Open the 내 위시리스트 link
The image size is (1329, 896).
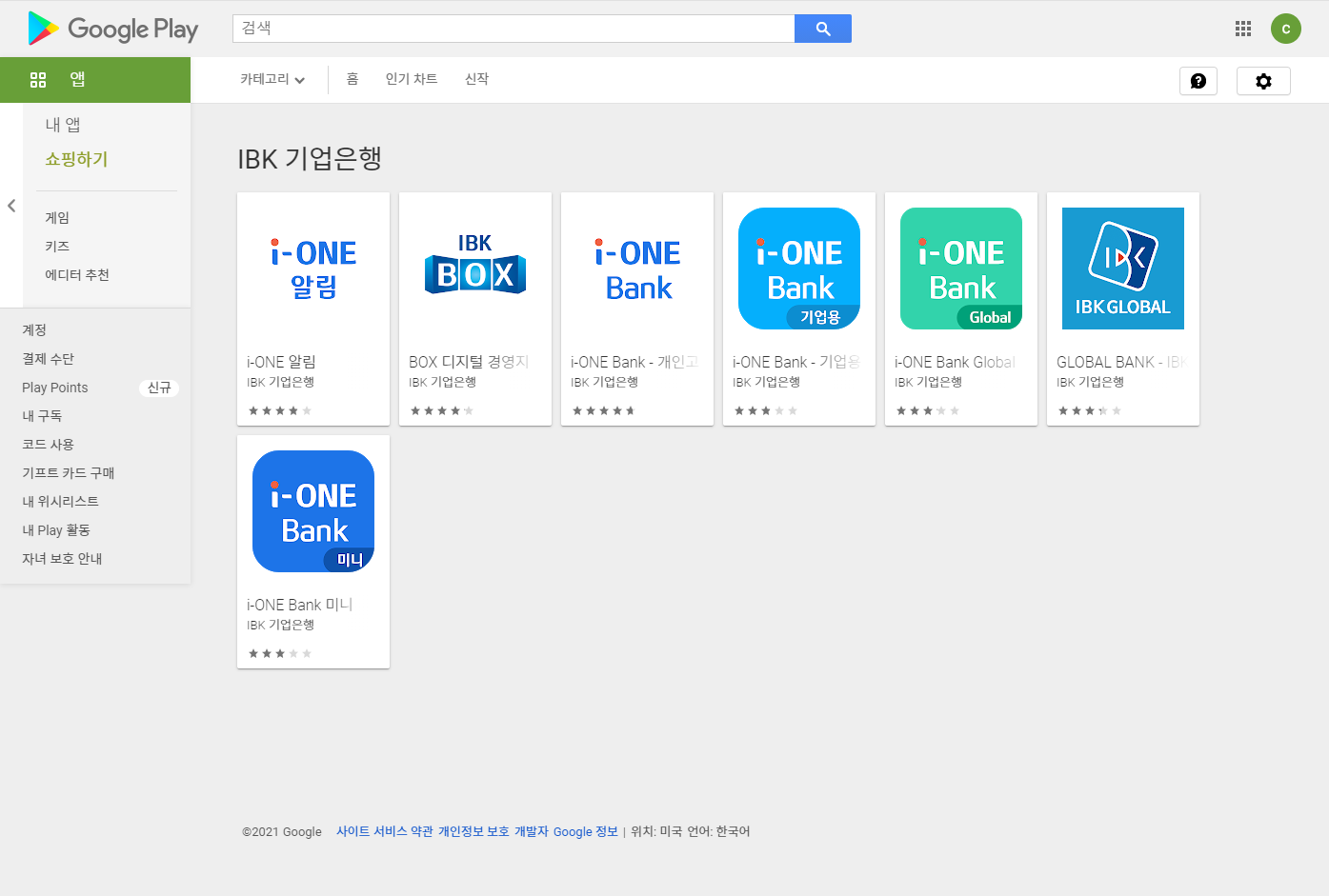60,502
